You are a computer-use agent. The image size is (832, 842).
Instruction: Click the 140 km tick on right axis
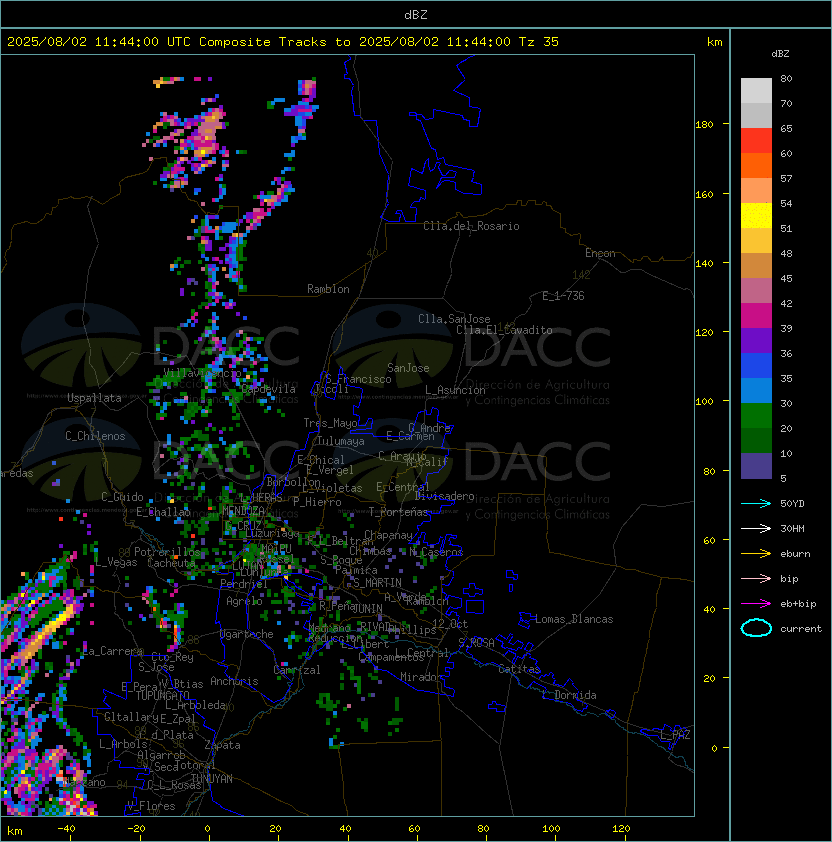pyautogui.click(x=704, y=264)
